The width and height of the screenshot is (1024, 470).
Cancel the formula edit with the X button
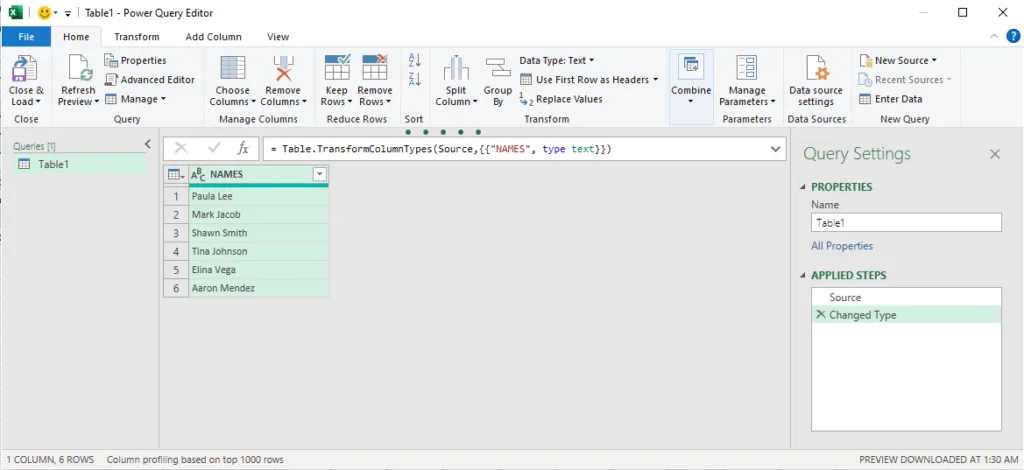(x=181, y=149)
